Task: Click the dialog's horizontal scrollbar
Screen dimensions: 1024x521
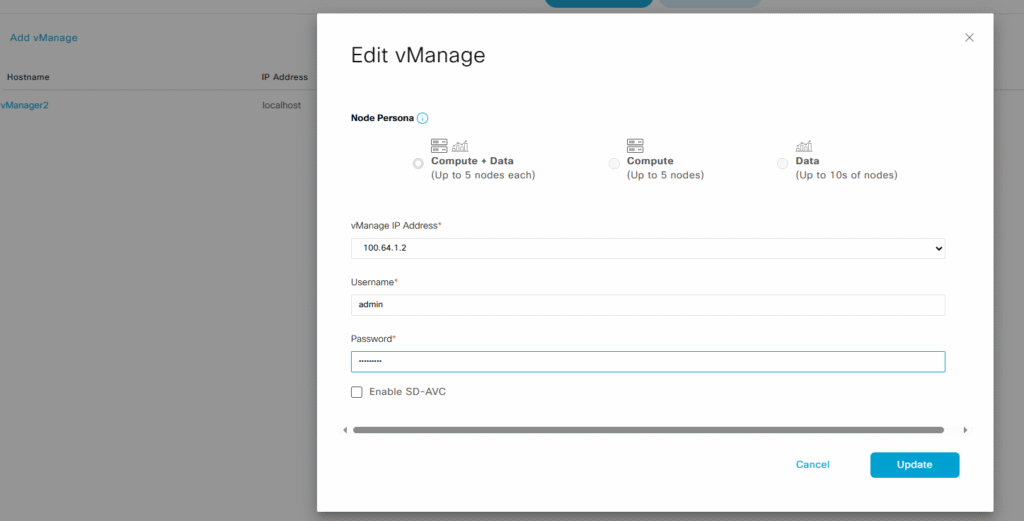Action: [647, 430]
